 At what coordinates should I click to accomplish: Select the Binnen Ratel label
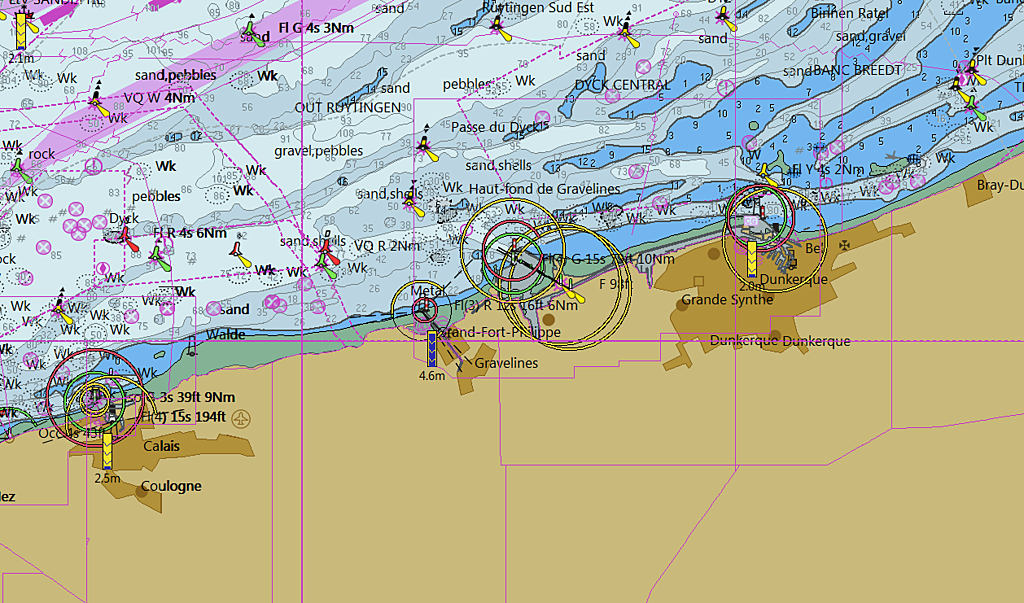click(x=850, y=13)
